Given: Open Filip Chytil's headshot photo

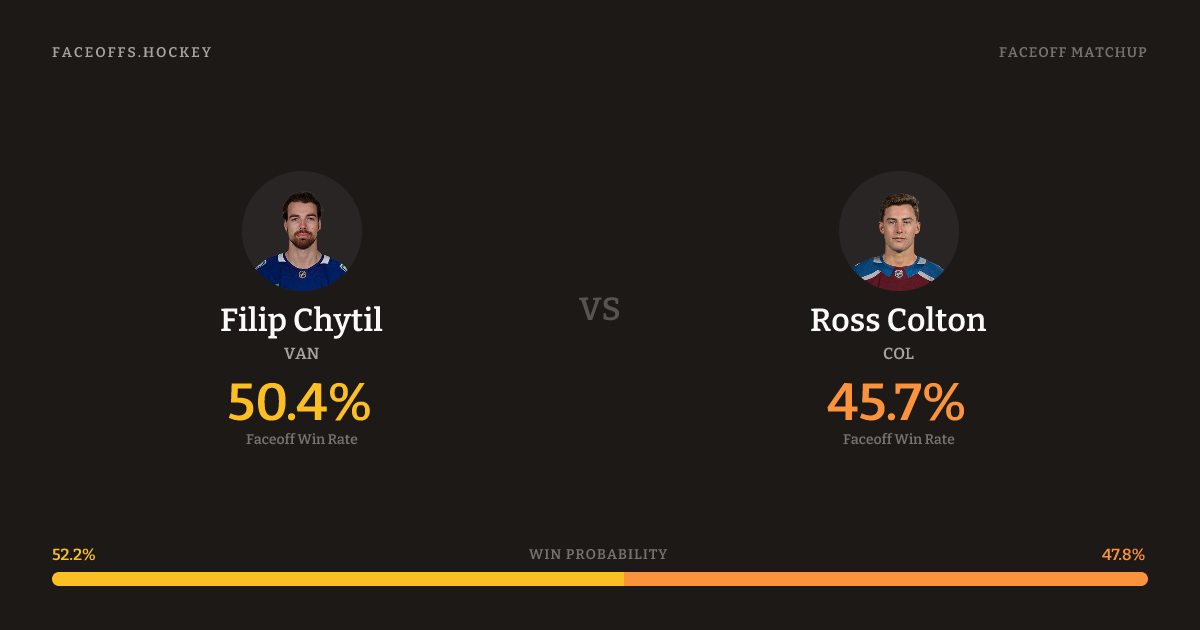Looking at the screenshot, I should pos(301,231).
